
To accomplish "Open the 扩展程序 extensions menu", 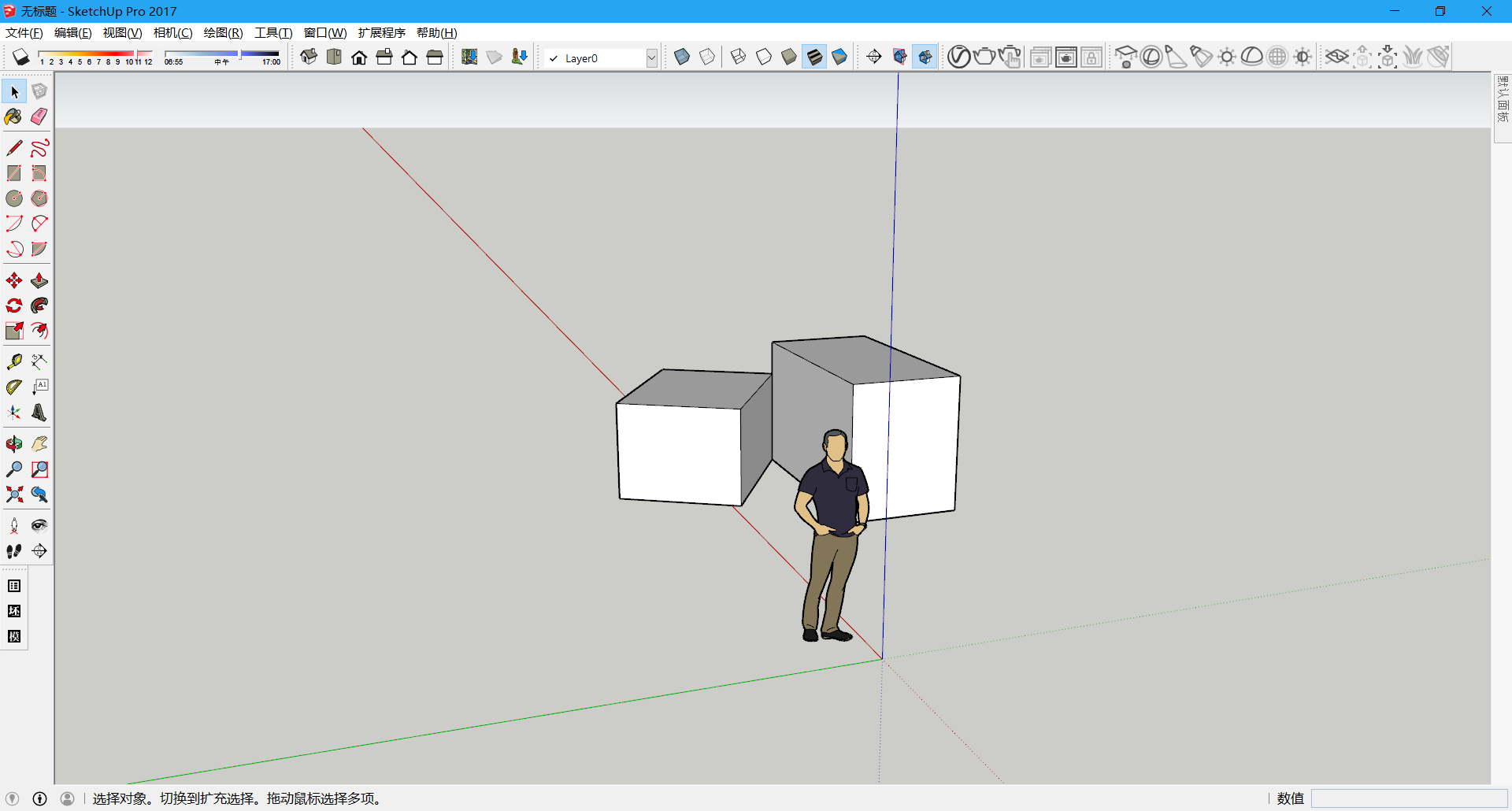I will (381, 32).
